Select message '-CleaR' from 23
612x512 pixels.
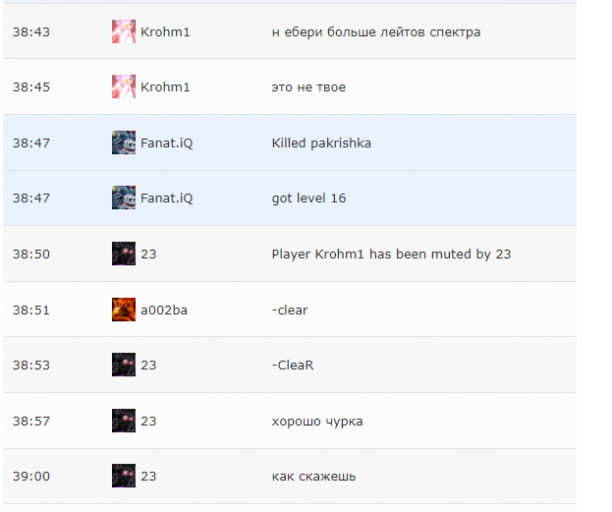(x=292, y=365)
